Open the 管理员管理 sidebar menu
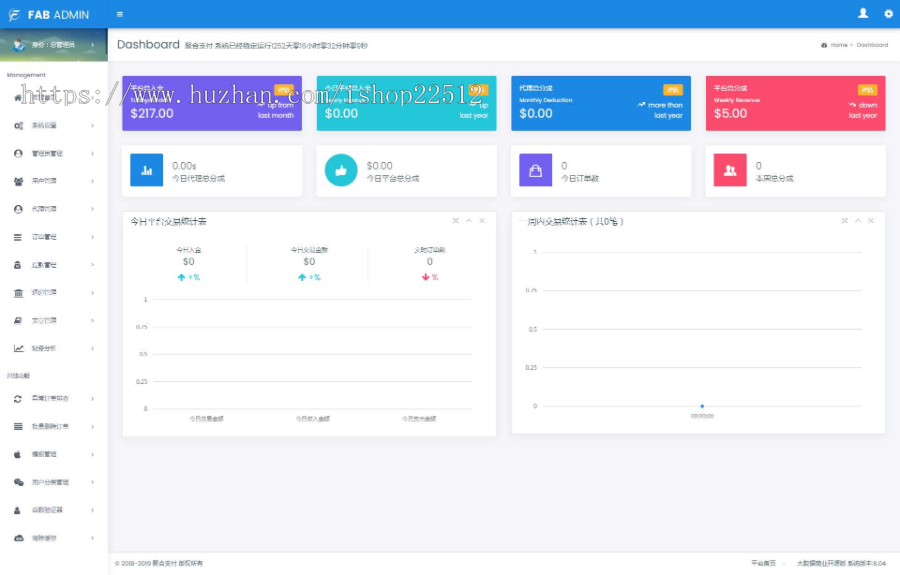The image size is (900, 575). coord(54,153)
